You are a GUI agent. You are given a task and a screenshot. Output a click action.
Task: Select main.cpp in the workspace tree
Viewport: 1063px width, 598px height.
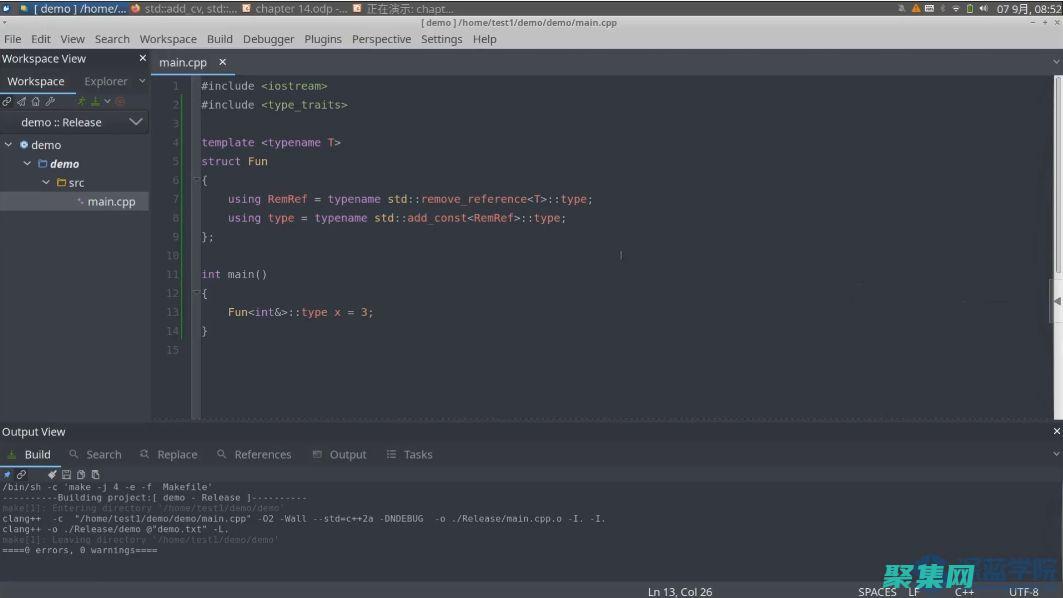(111, 202)
